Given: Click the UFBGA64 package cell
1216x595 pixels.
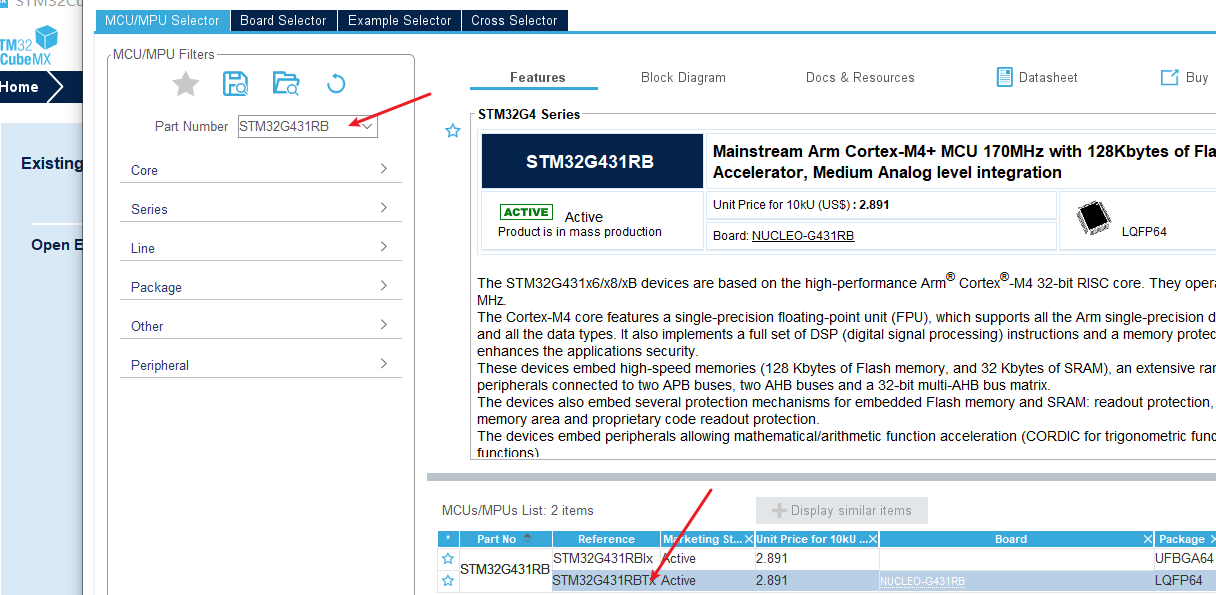Looking at the screenshot, I should point(1185,558).
